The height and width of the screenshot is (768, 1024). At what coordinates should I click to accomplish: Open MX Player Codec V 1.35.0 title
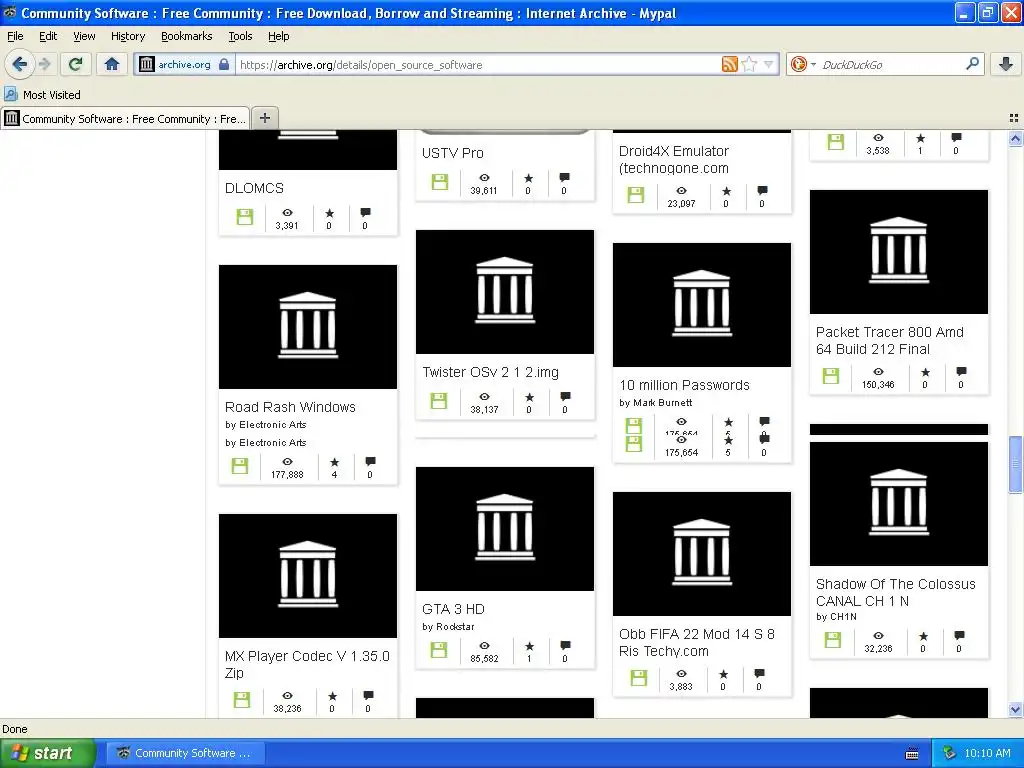(x=307, y=664)
